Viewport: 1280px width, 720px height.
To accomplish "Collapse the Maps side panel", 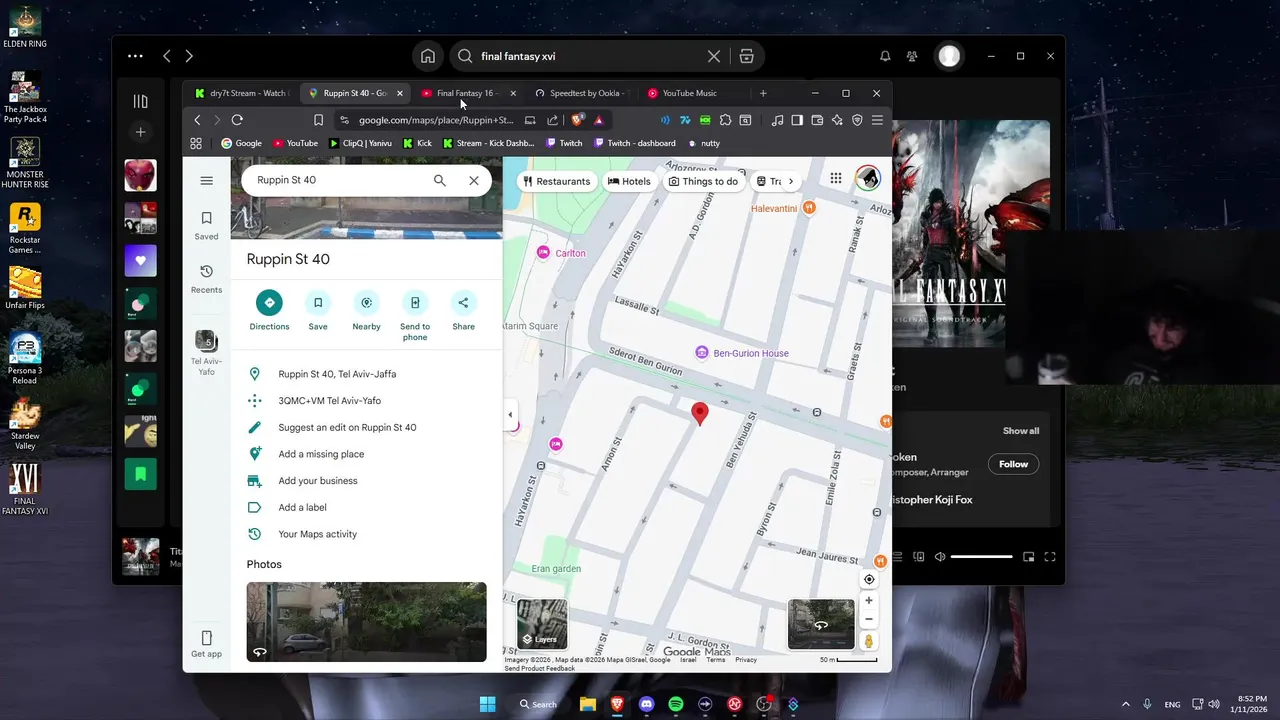I will pos(510,415).
